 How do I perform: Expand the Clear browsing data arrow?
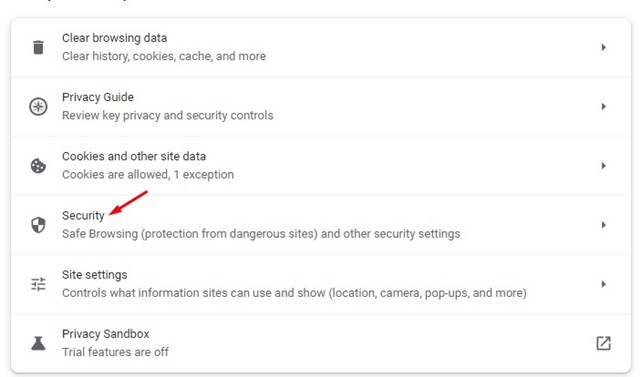(x=603, y=47)
